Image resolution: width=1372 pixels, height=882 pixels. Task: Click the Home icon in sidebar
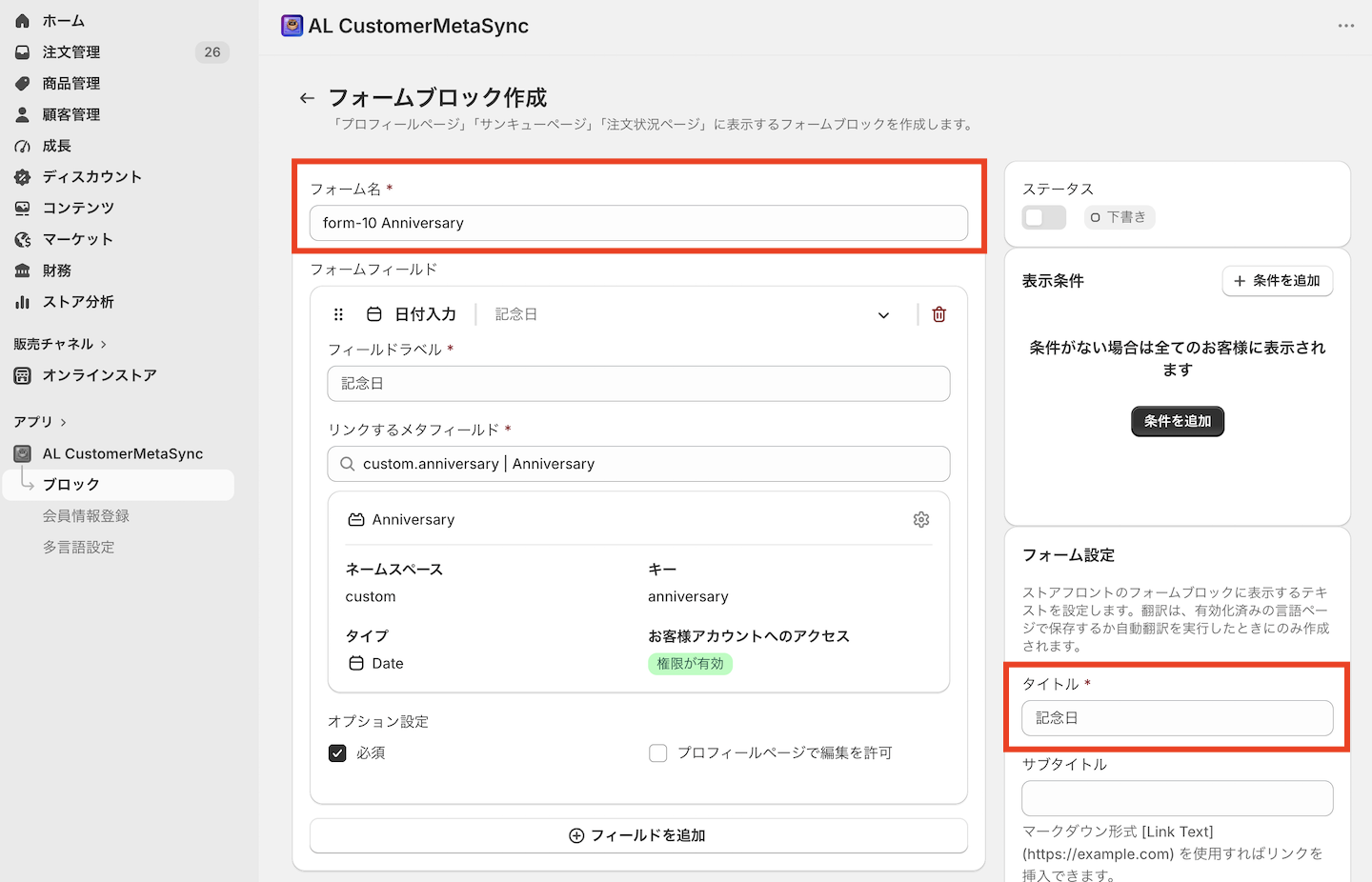tap(22, 21)
